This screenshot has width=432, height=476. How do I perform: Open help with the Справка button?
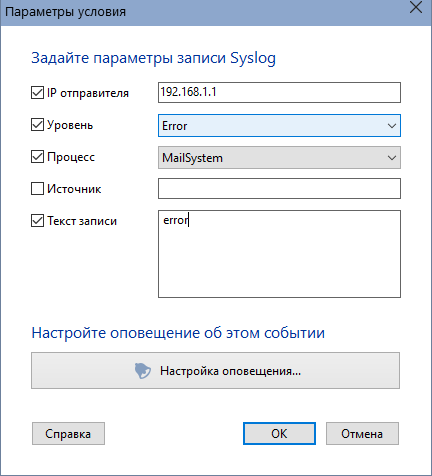tap(68, 434)
